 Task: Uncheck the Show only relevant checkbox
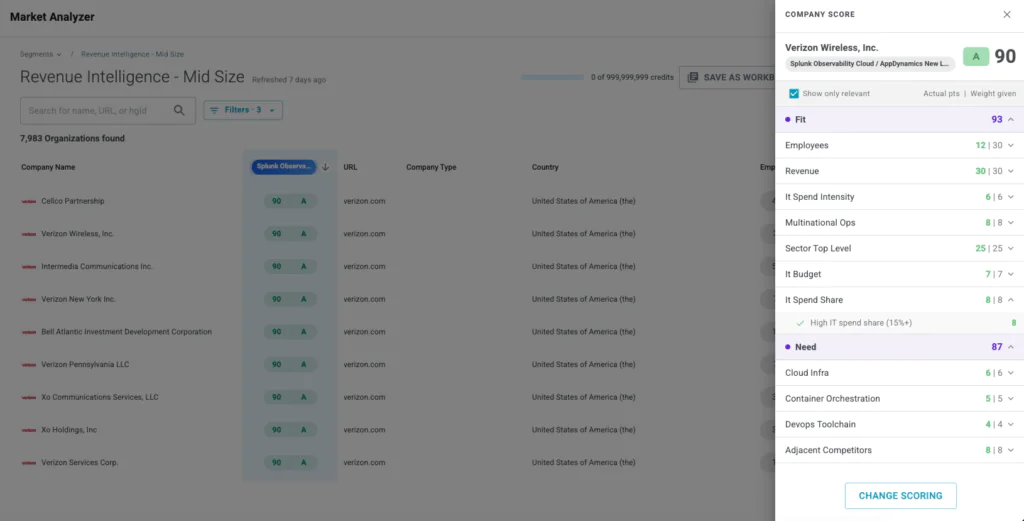pos(793,93)
